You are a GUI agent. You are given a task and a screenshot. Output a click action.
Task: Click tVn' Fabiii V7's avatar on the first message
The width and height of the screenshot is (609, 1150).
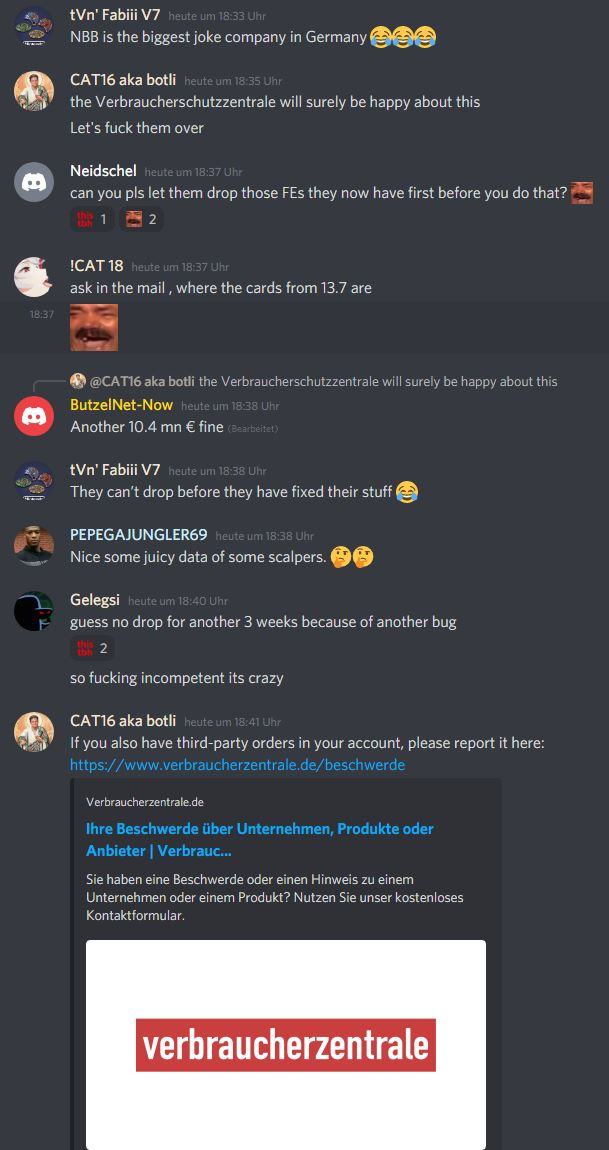coord(34,26)
